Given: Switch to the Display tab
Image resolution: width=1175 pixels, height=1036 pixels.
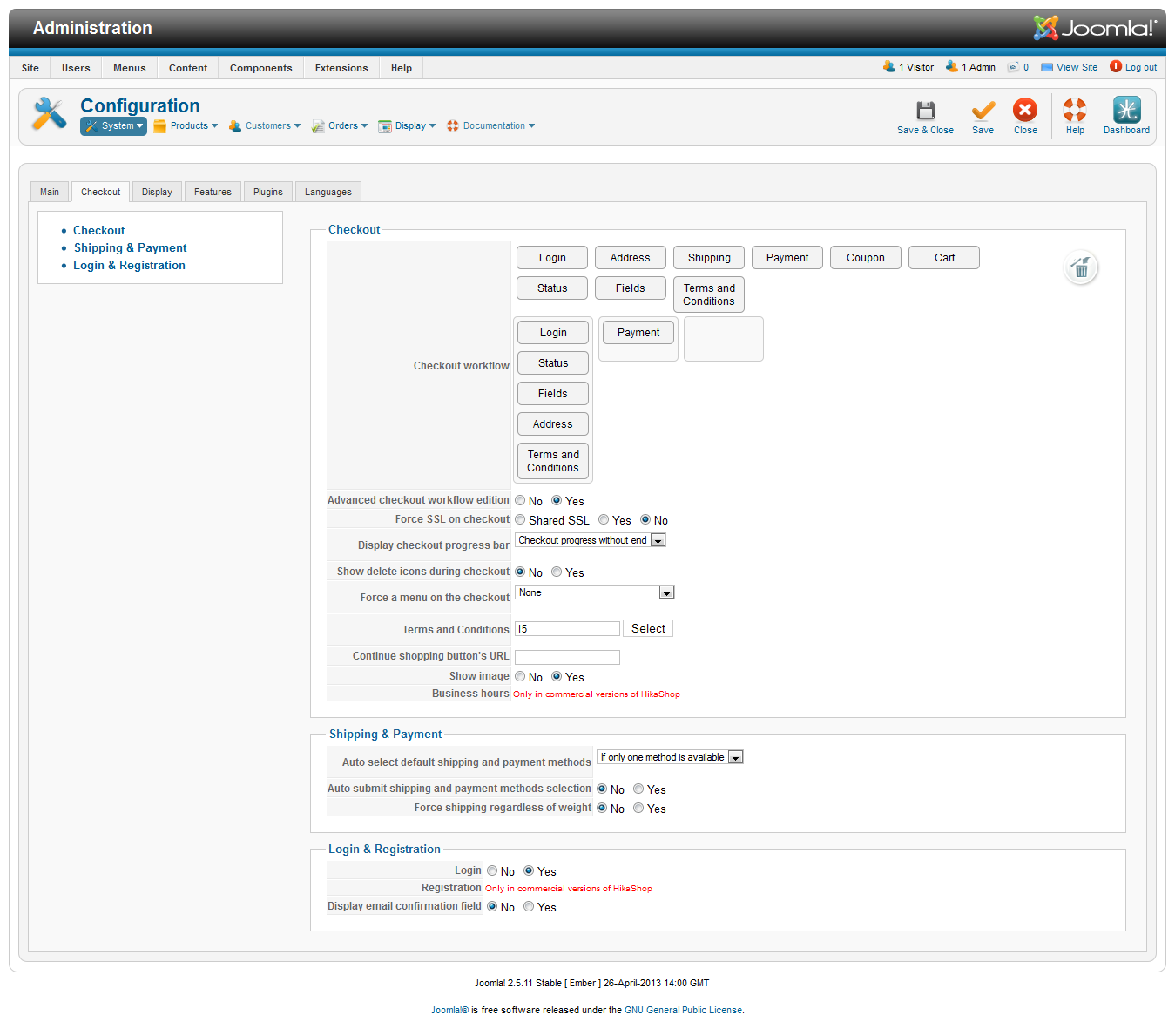Looking at the screenshot, I should (x=157, y=192).
